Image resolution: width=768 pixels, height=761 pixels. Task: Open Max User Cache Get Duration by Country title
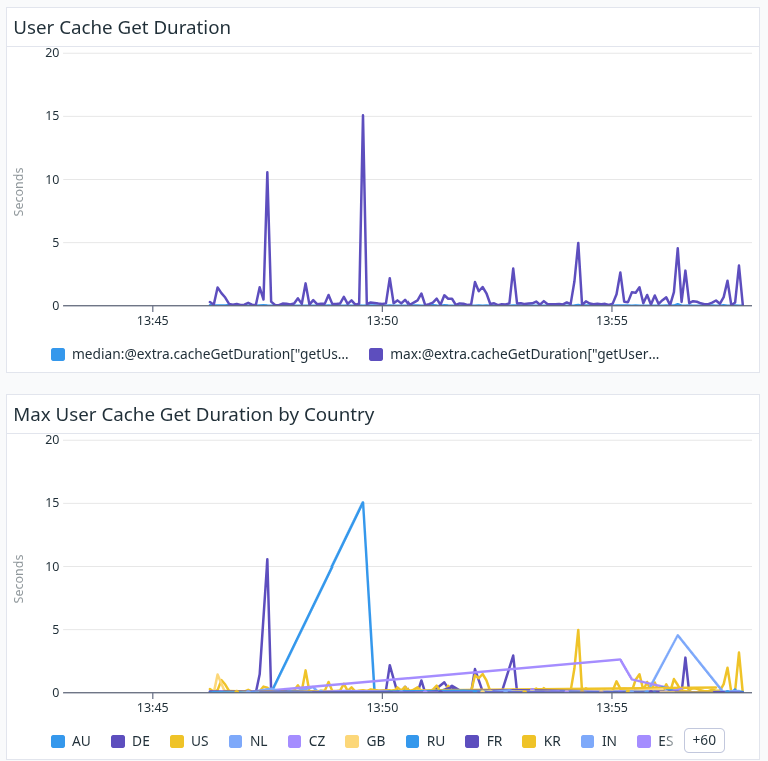[x=194, y=414]
